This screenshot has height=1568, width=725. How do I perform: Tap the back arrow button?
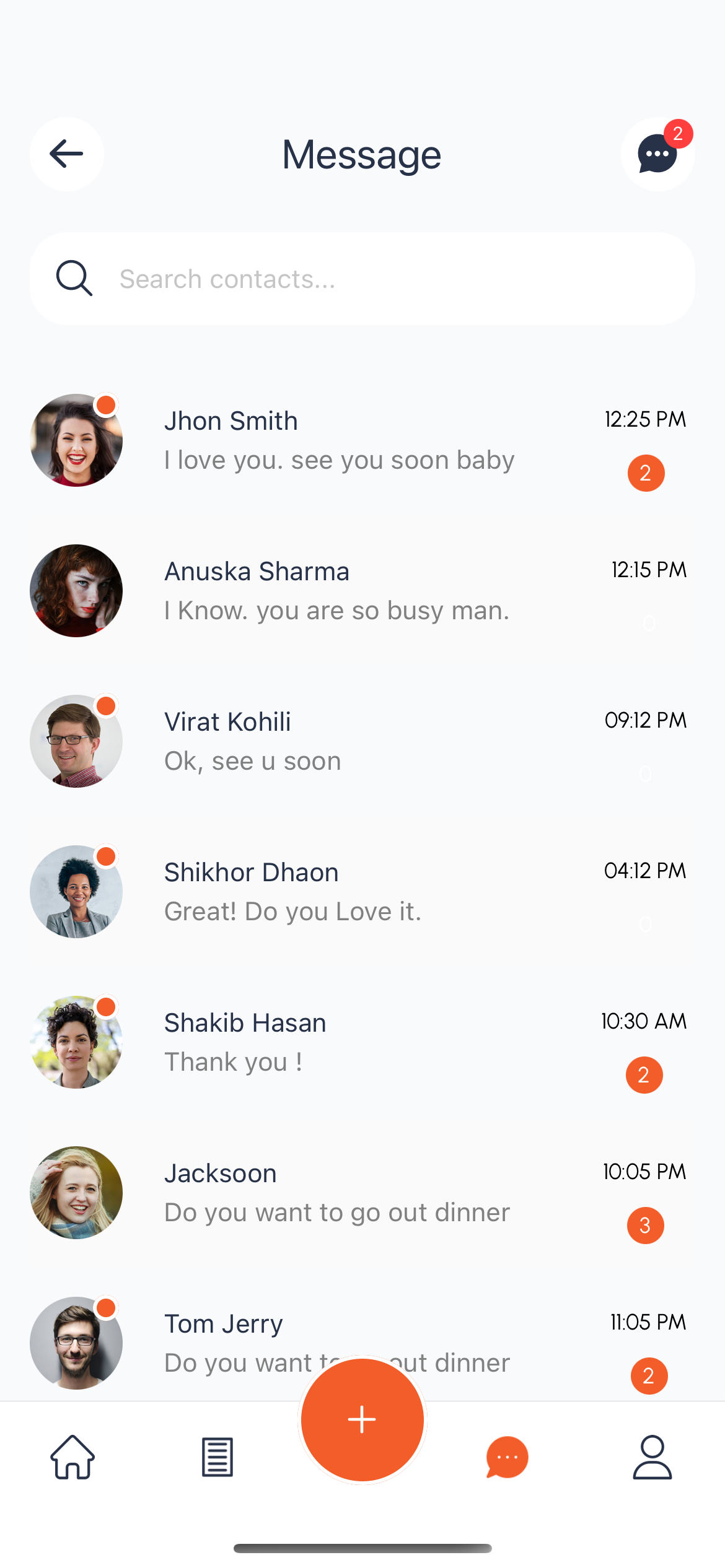click(66, 154)
